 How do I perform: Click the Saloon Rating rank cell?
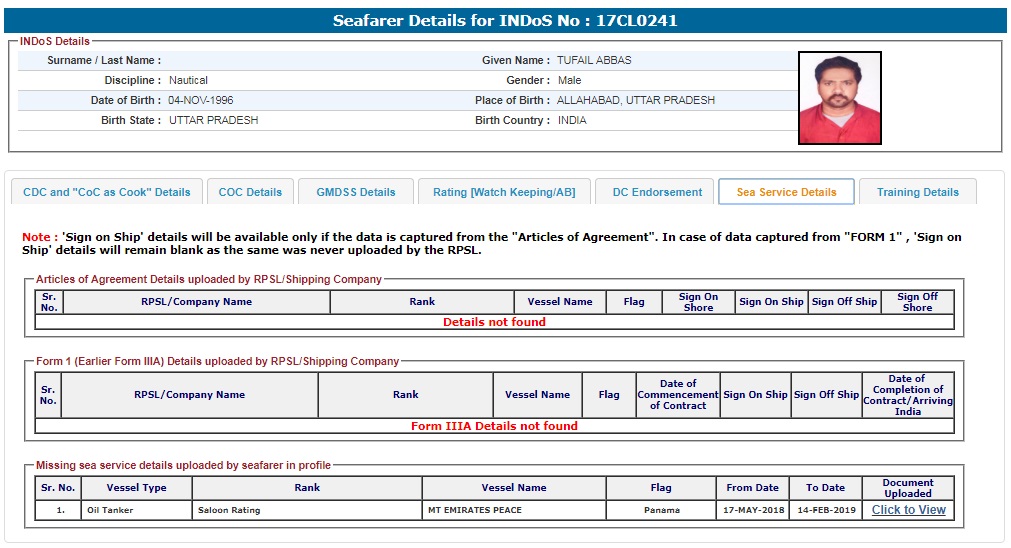coord(229,510)
